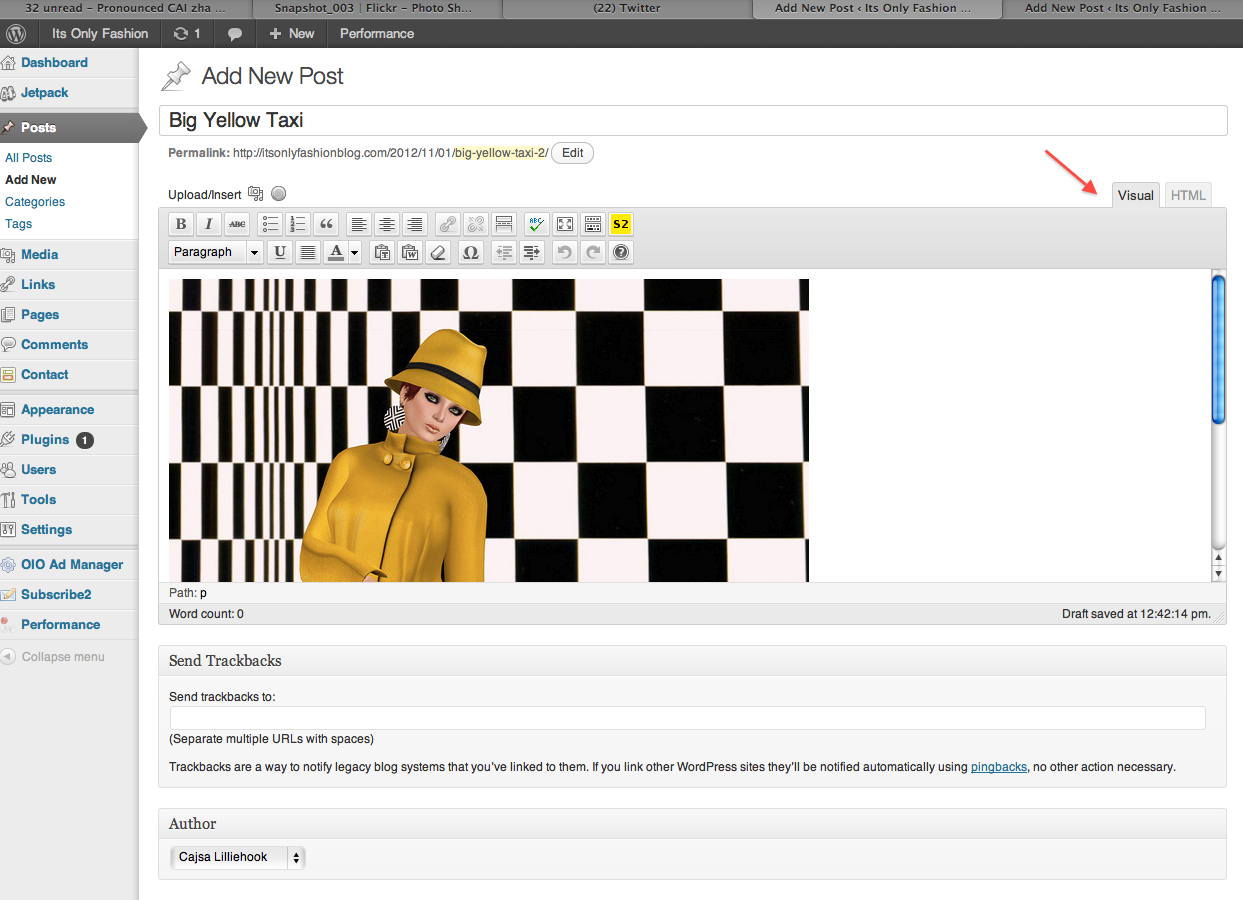This screenshot has height=900, width=1243.
Task: Switch to the HTML editor tab
Action: (x=1188, y=195)
